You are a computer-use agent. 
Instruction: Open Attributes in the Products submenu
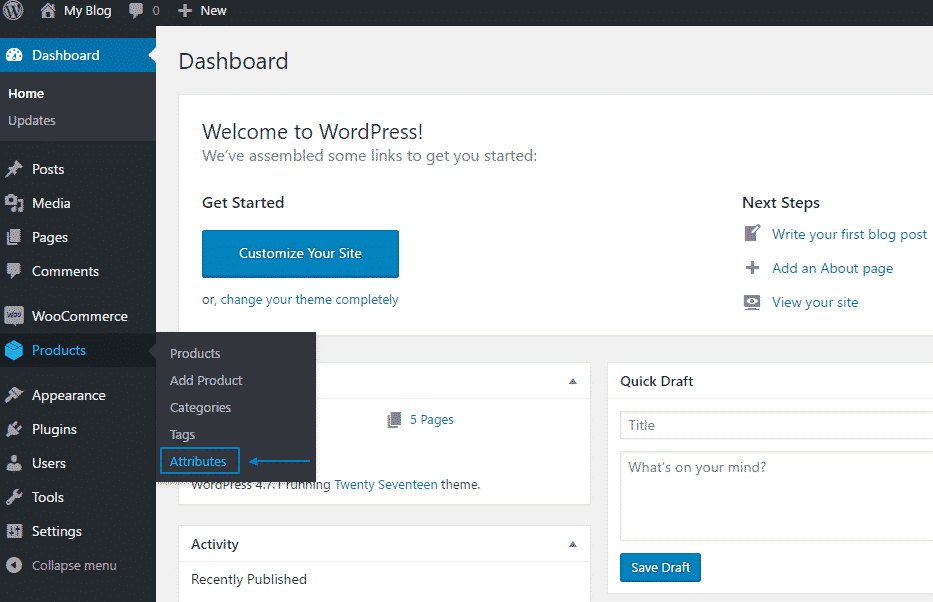point(198,461)
